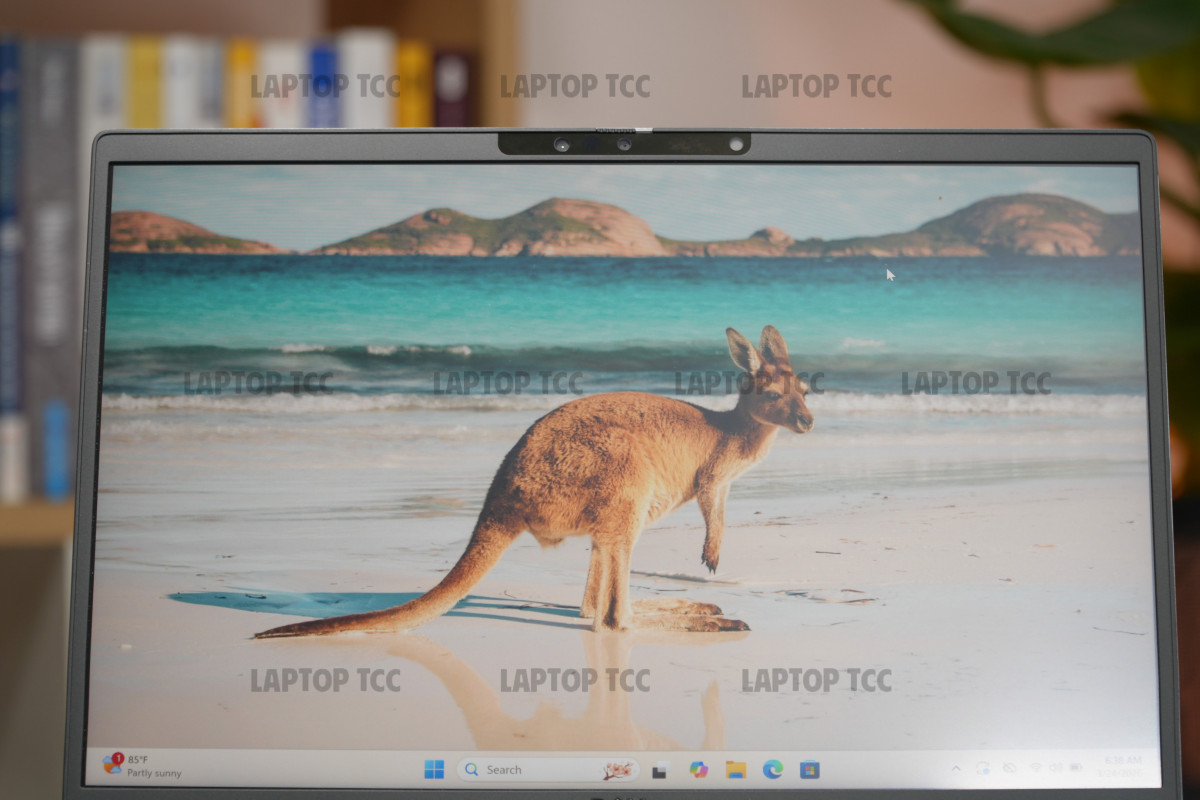The width and height of the screenshot is (1200, 800).
Task: Open the Microsoft Store app
Action: point(810,769)
